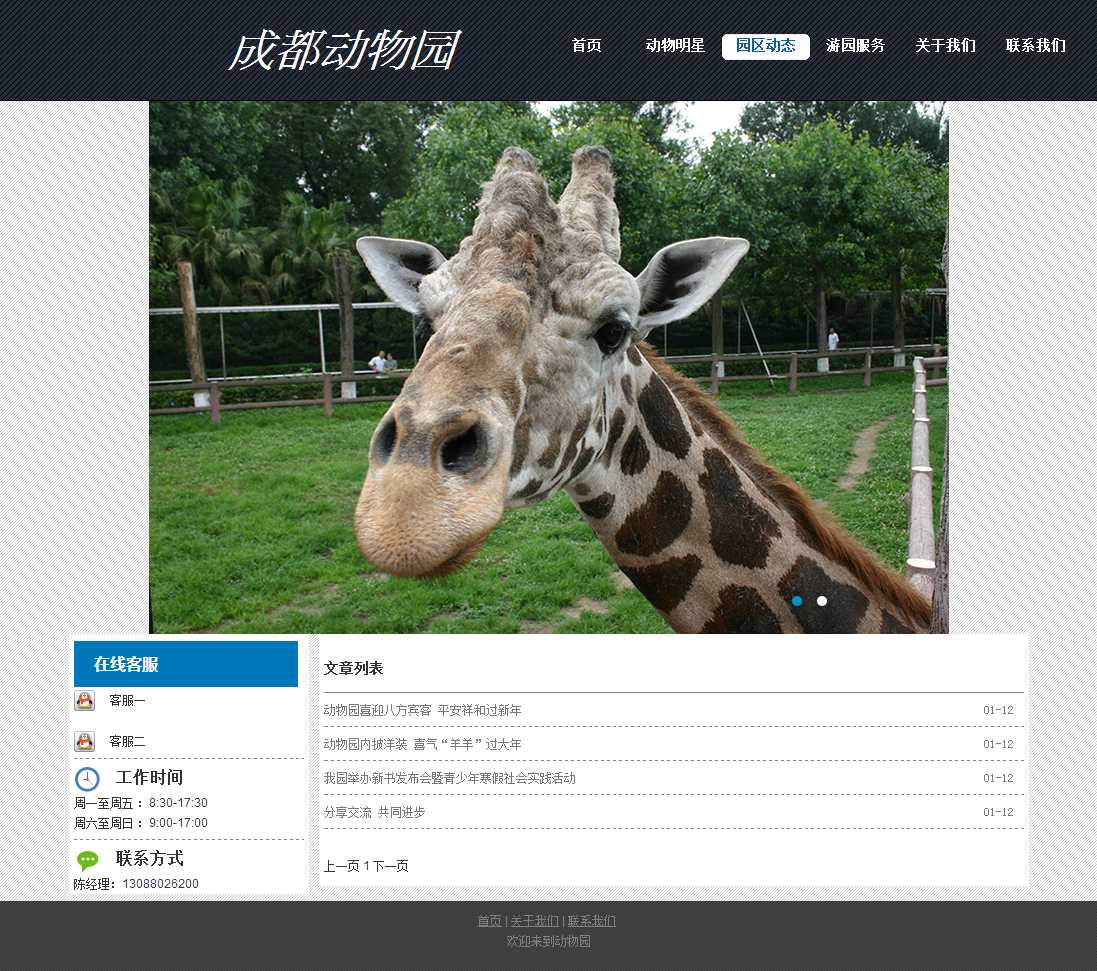The height and width of the screenshot is (971, 1097).
Task: Open the article 分享交流 共同进步
Action: coord(374,812)
